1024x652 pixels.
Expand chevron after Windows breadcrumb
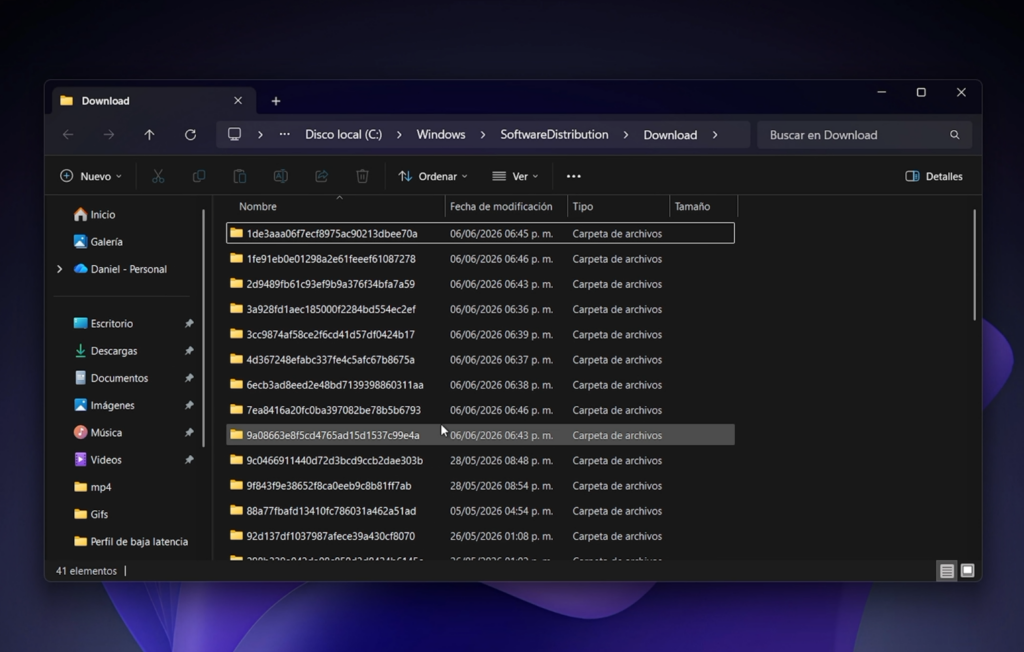point(483,135)
